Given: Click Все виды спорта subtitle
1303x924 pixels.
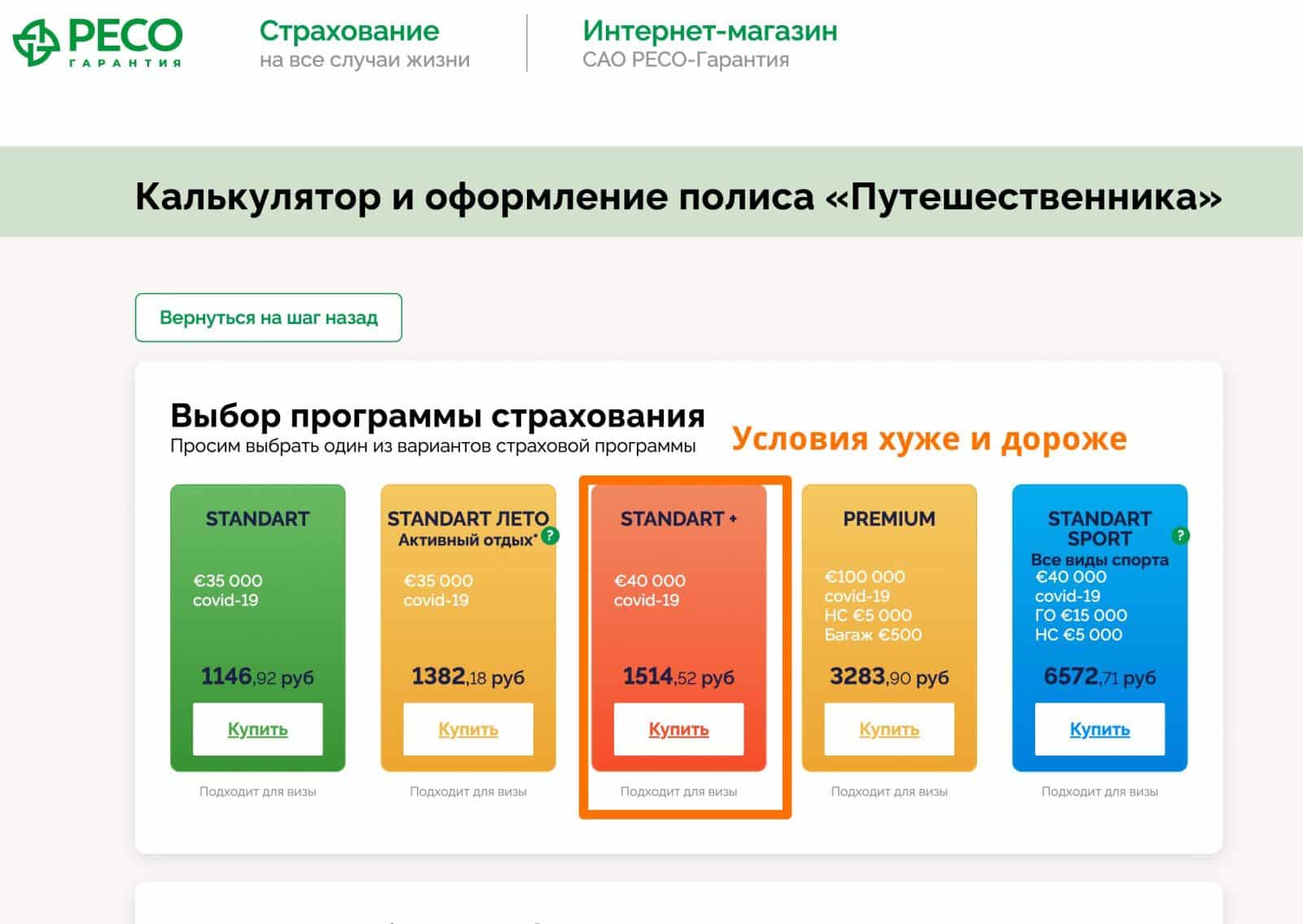Looking at the screenshot, I should tap(1099, 560).
